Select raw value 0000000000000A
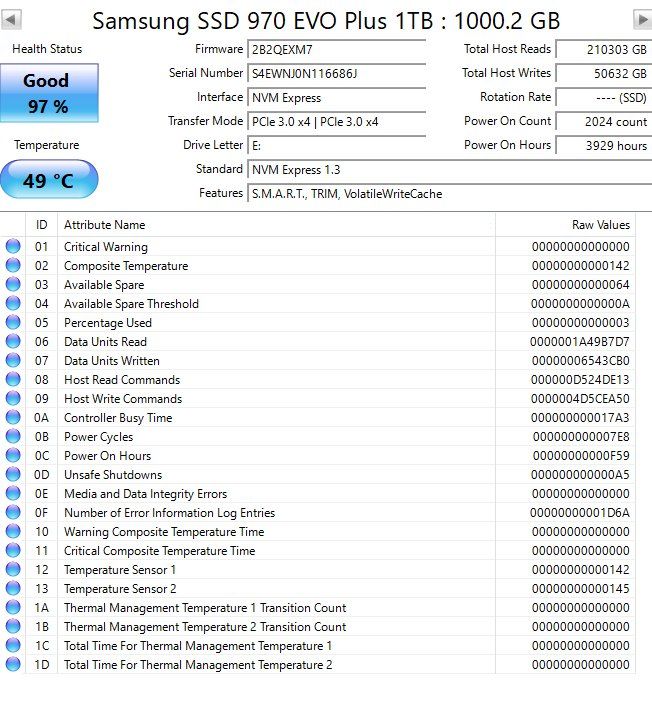Screen dimensions: 652x715 pyautogui.click(x=580, y=304)
